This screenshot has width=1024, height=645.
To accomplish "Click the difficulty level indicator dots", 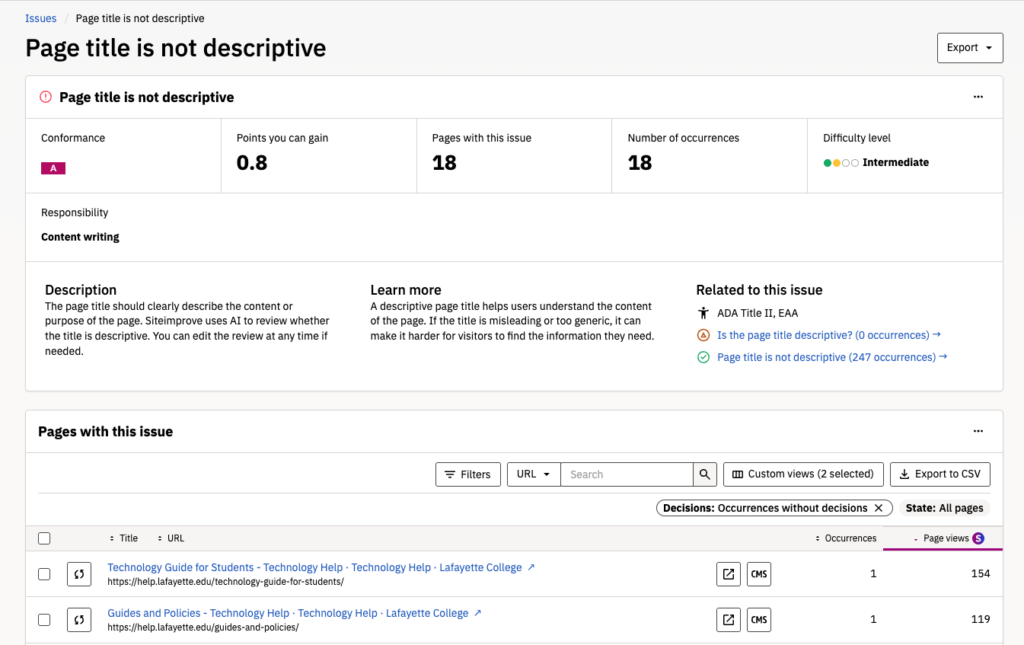I will (841, 163).
